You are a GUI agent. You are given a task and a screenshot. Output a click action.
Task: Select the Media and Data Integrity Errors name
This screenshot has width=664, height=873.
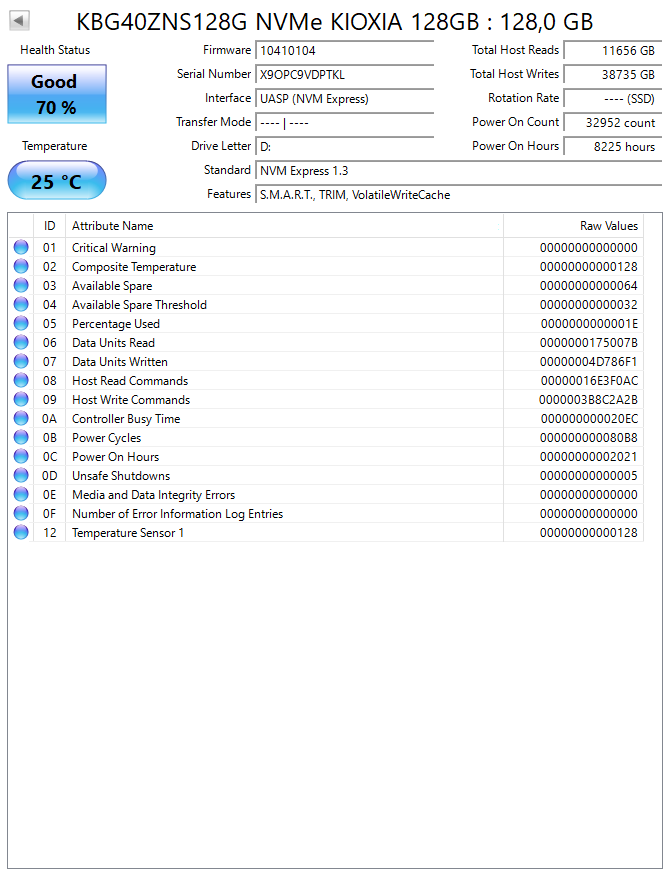(154, 494)
